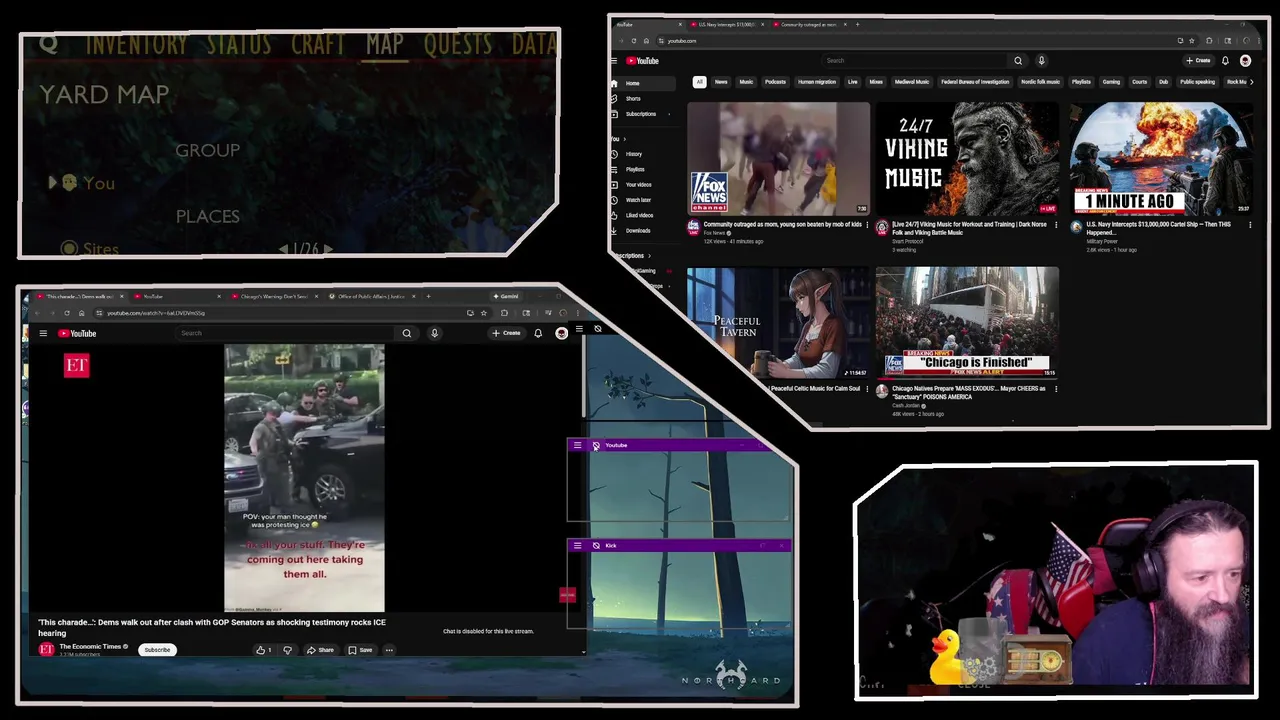Dislike the Dems walk out video
Viewport: 1280px width, 720px height.
[287, 650]
